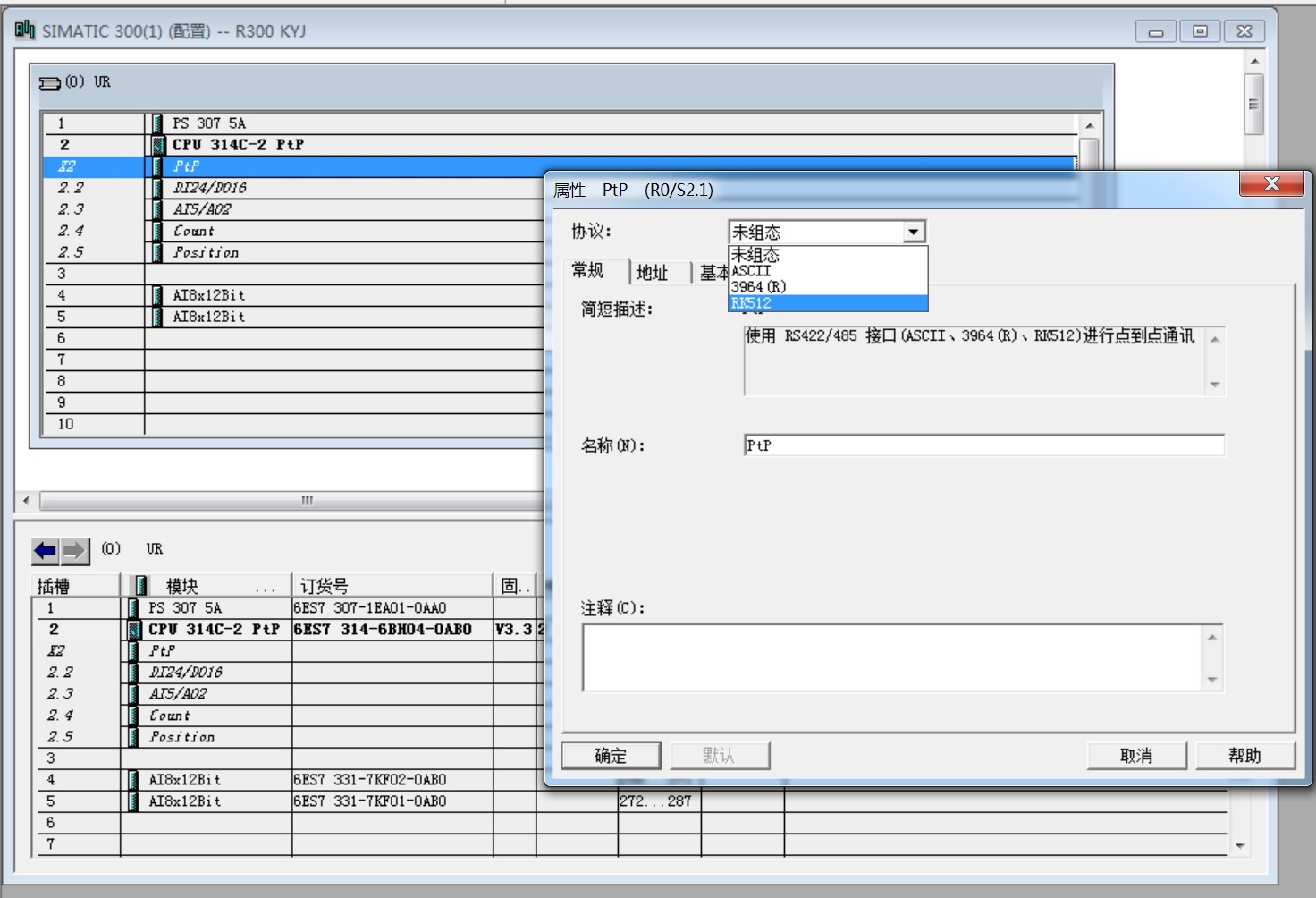
Task: Select RK512 from the protocol list
Action: click(827, 303)
